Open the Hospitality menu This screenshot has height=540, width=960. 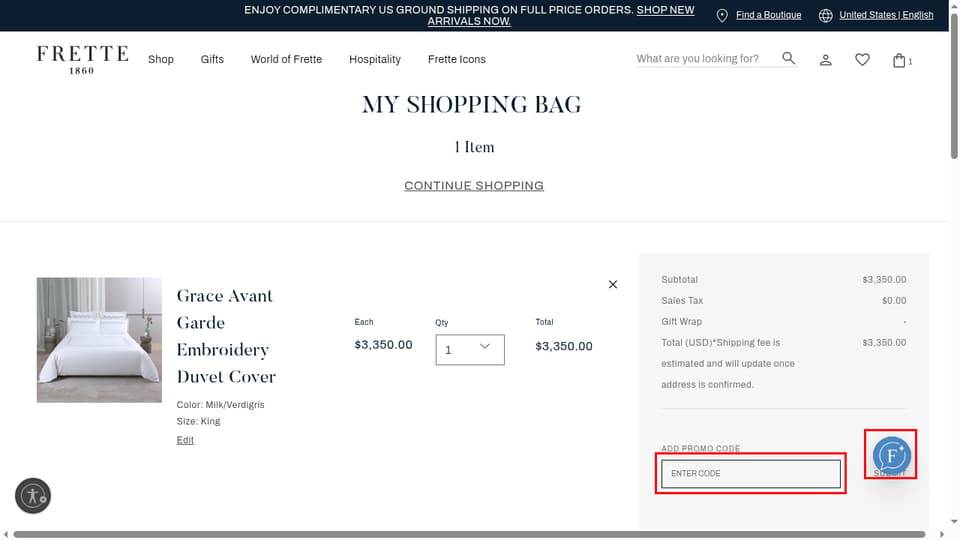click(x=375, y=59)
